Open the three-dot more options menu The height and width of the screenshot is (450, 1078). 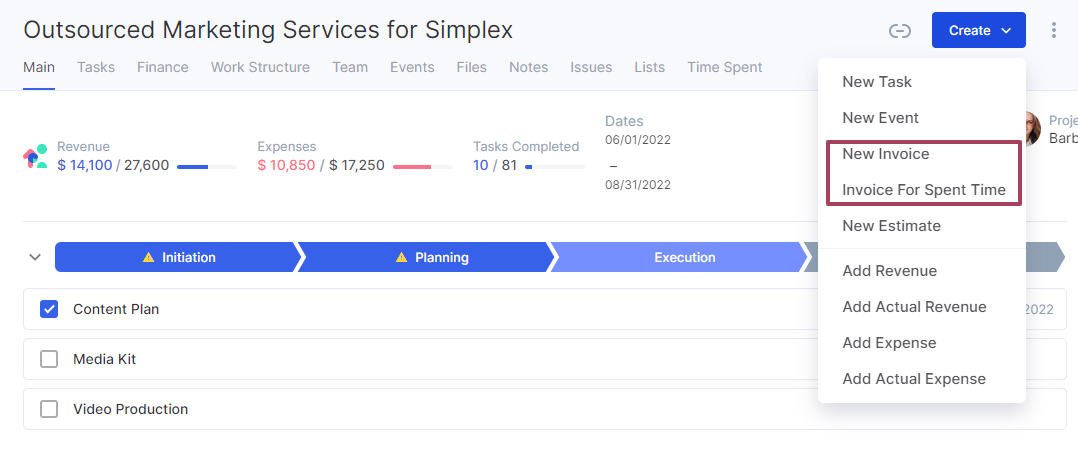pos(1053,30)
